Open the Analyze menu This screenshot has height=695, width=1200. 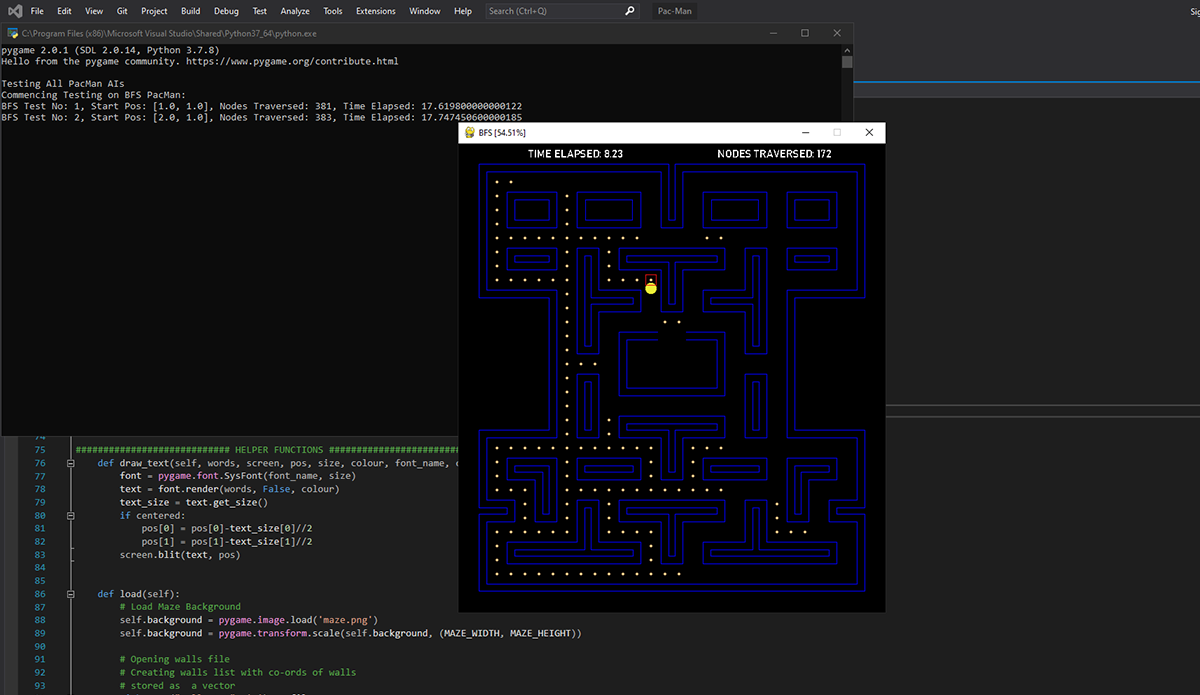coord(295,11)
